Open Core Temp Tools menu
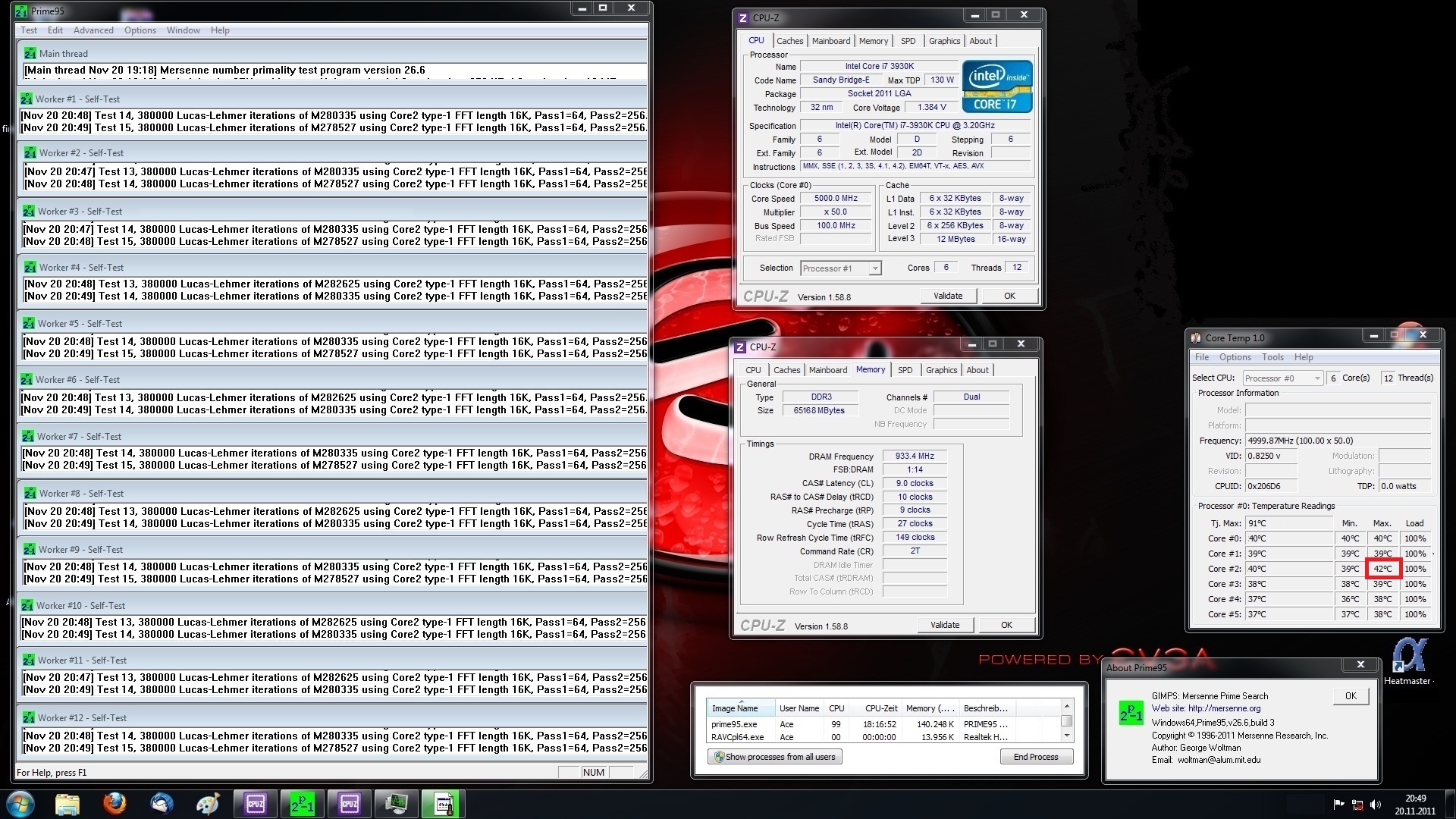 coord(1272,357)
